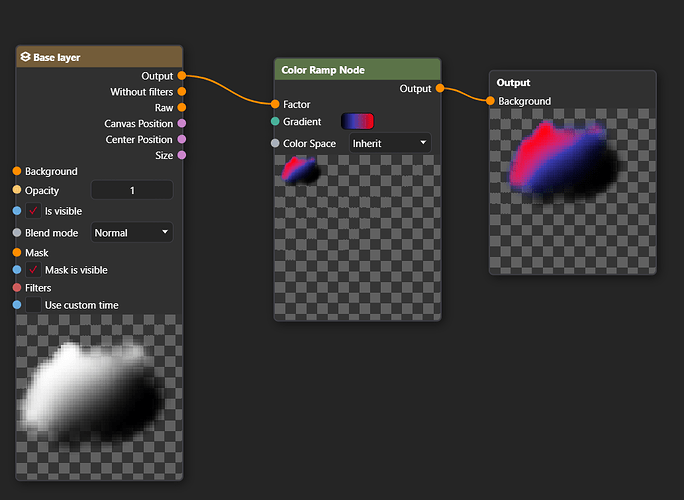This screenshot has width=684, height=500.
Task: Click the Without filters output socket
Action: (x=182, y=92)
